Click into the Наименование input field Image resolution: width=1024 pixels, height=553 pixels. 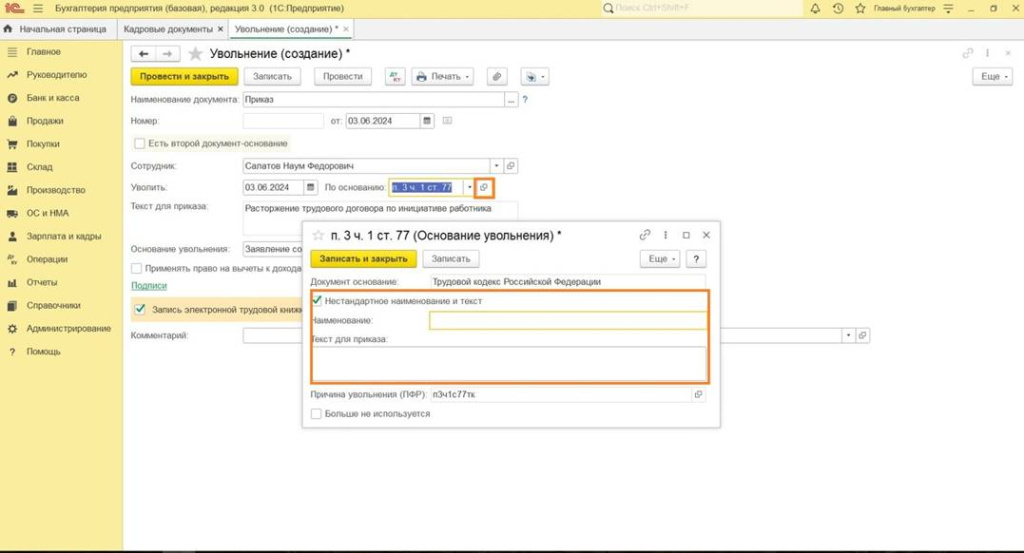[x=567, y=321]
